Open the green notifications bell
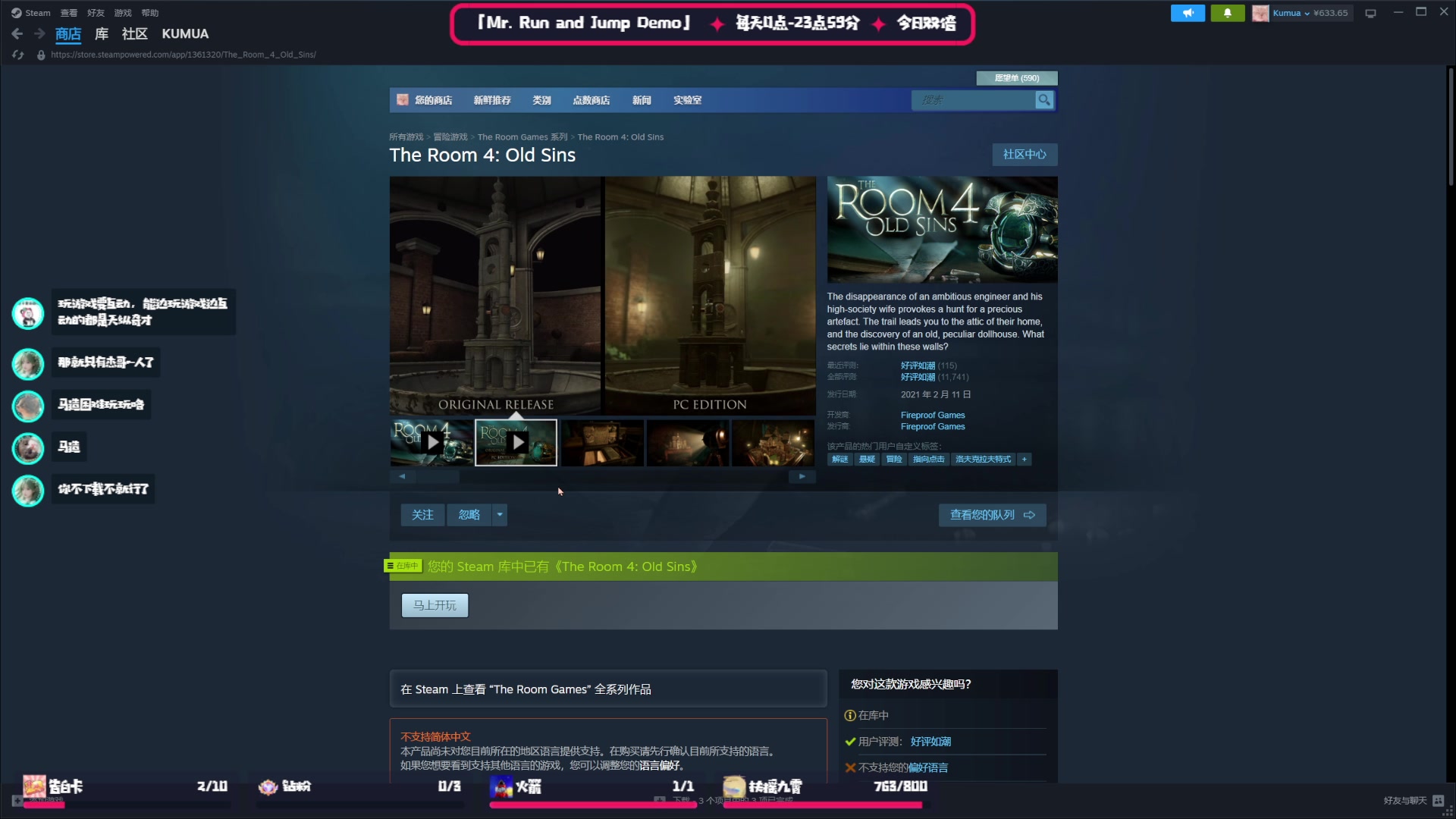The image size is (1456, 819). 1227,13
